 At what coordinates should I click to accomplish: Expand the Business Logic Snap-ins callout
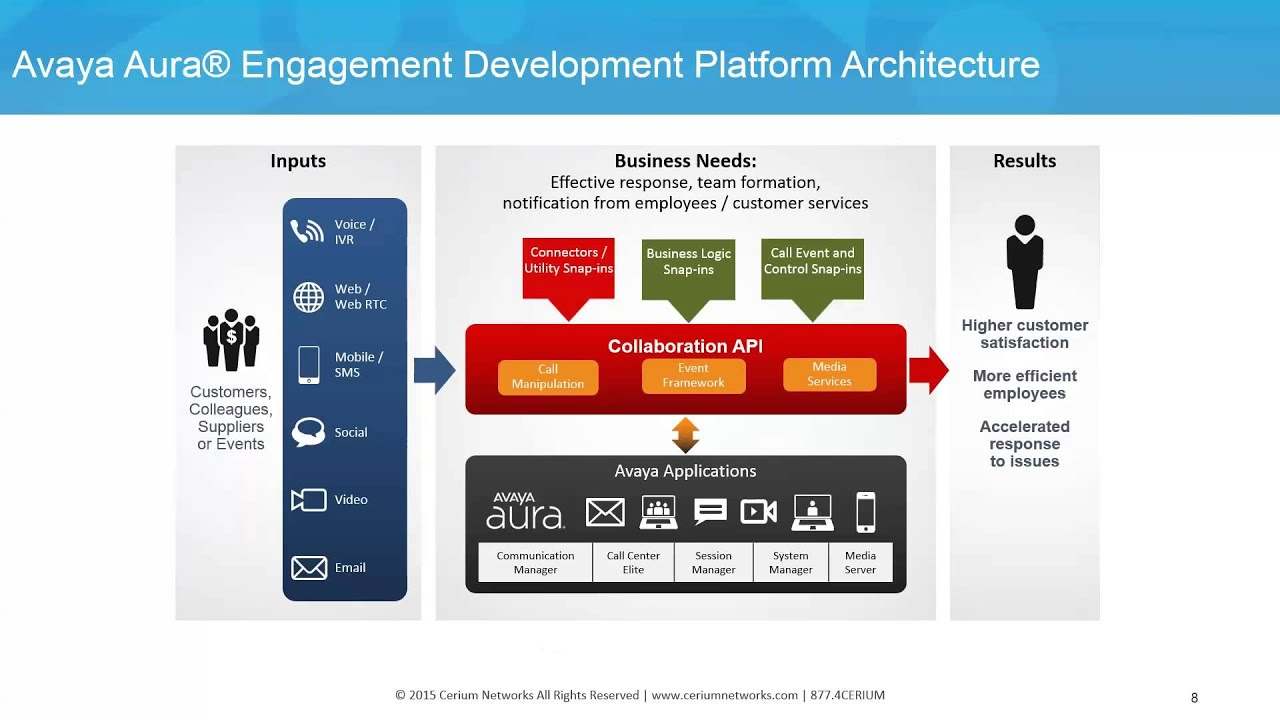[x=687, y=262]
